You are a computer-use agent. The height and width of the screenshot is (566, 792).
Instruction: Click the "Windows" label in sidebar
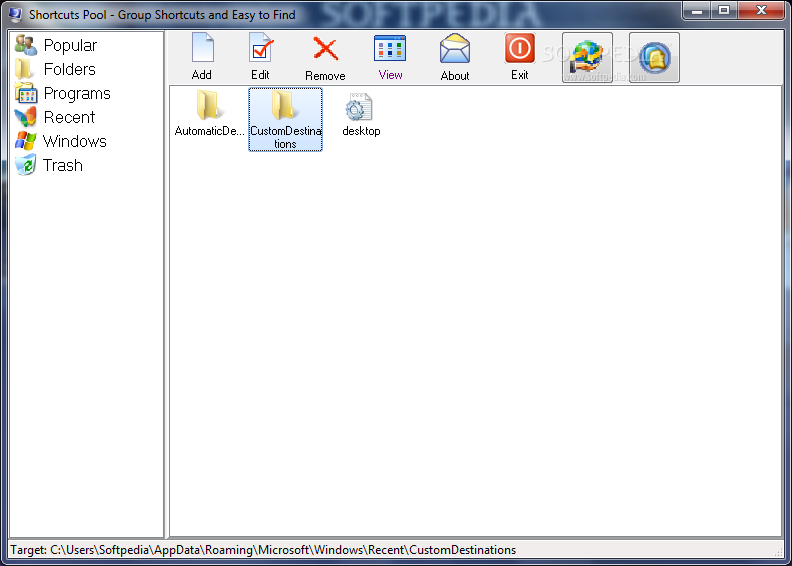75,141
